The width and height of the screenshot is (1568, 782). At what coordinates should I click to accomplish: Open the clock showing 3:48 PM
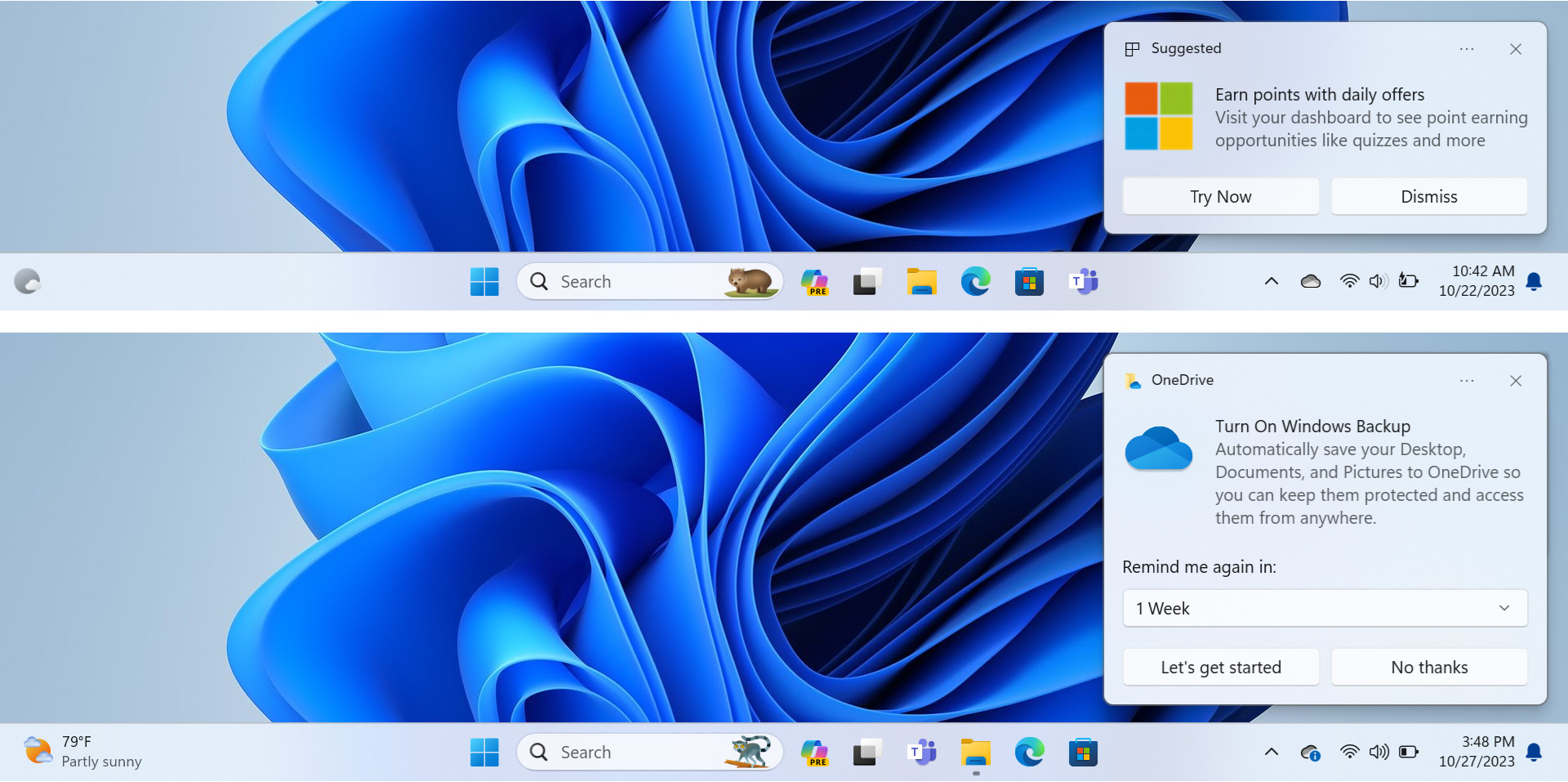pyautogui.click(x=1477, y=752)
